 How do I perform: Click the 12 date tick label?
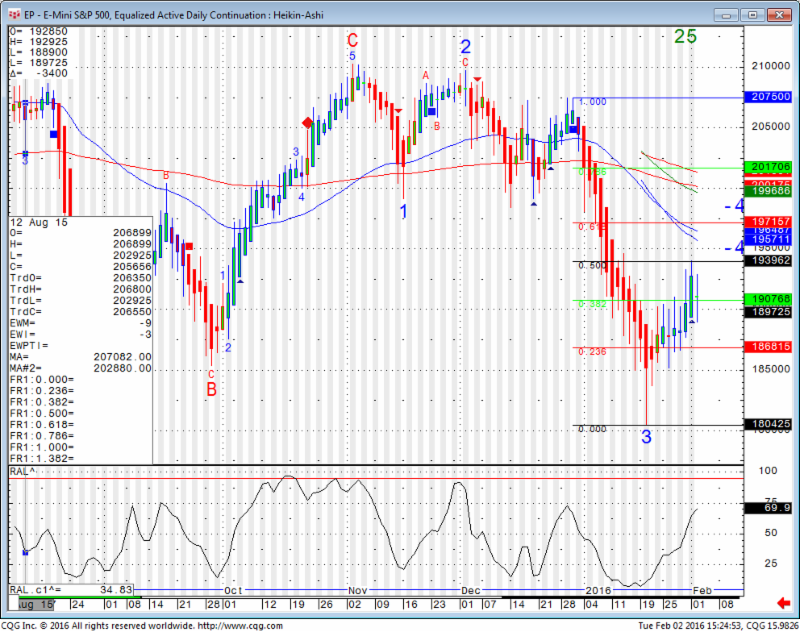tap(269, 604)
